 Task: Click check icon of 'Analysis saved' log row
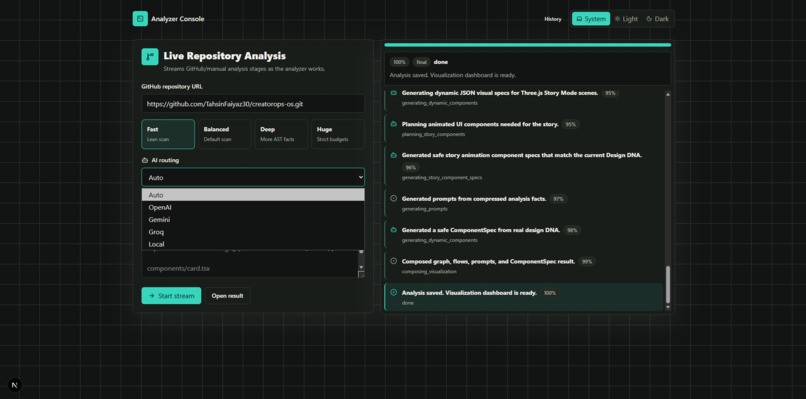394,292
